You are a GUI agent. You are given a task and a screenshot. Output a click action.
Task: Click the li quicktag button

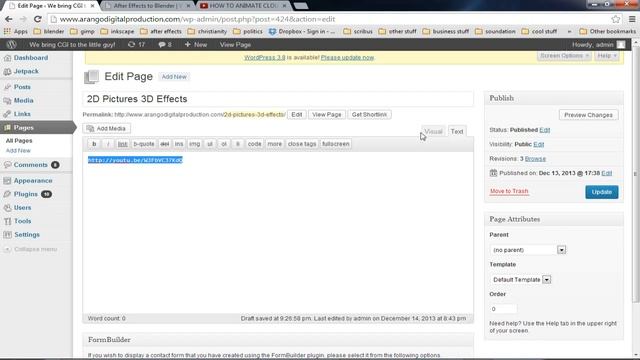click(238, 144)
